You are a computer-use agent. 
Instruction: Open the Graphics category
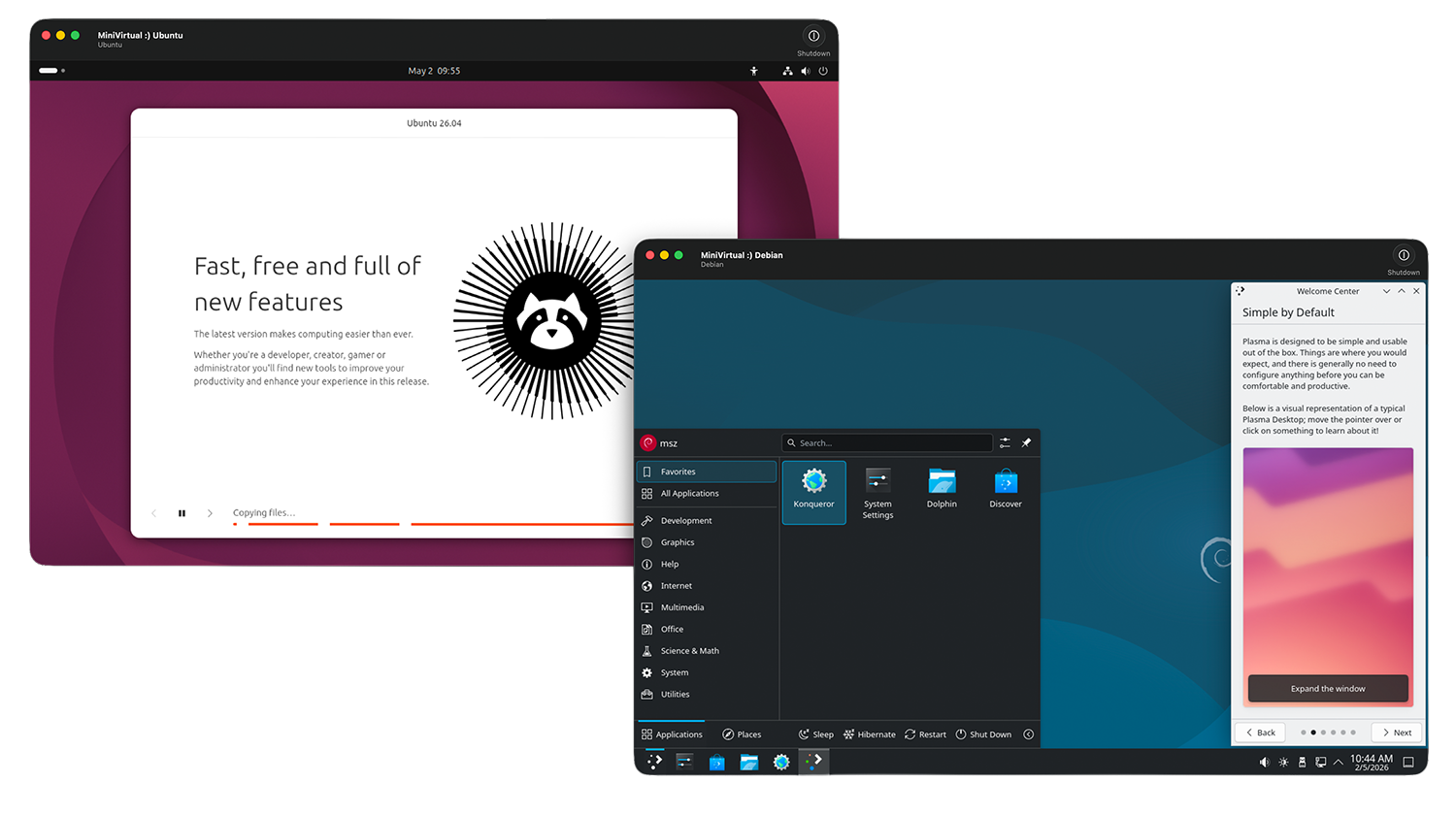[707, 542]
